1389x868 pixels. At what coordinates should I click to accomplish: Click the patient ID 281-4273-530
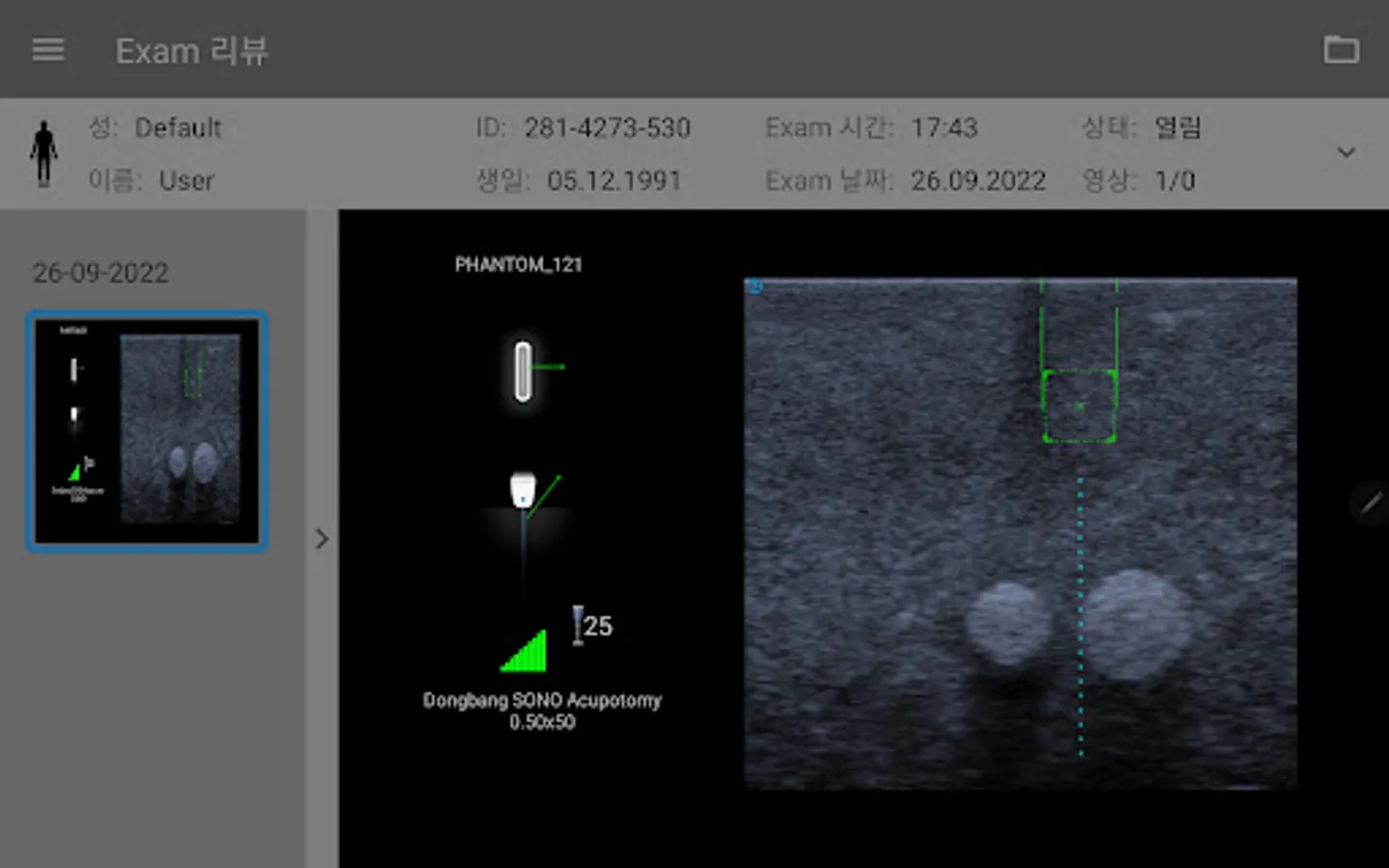pos(607,128)
